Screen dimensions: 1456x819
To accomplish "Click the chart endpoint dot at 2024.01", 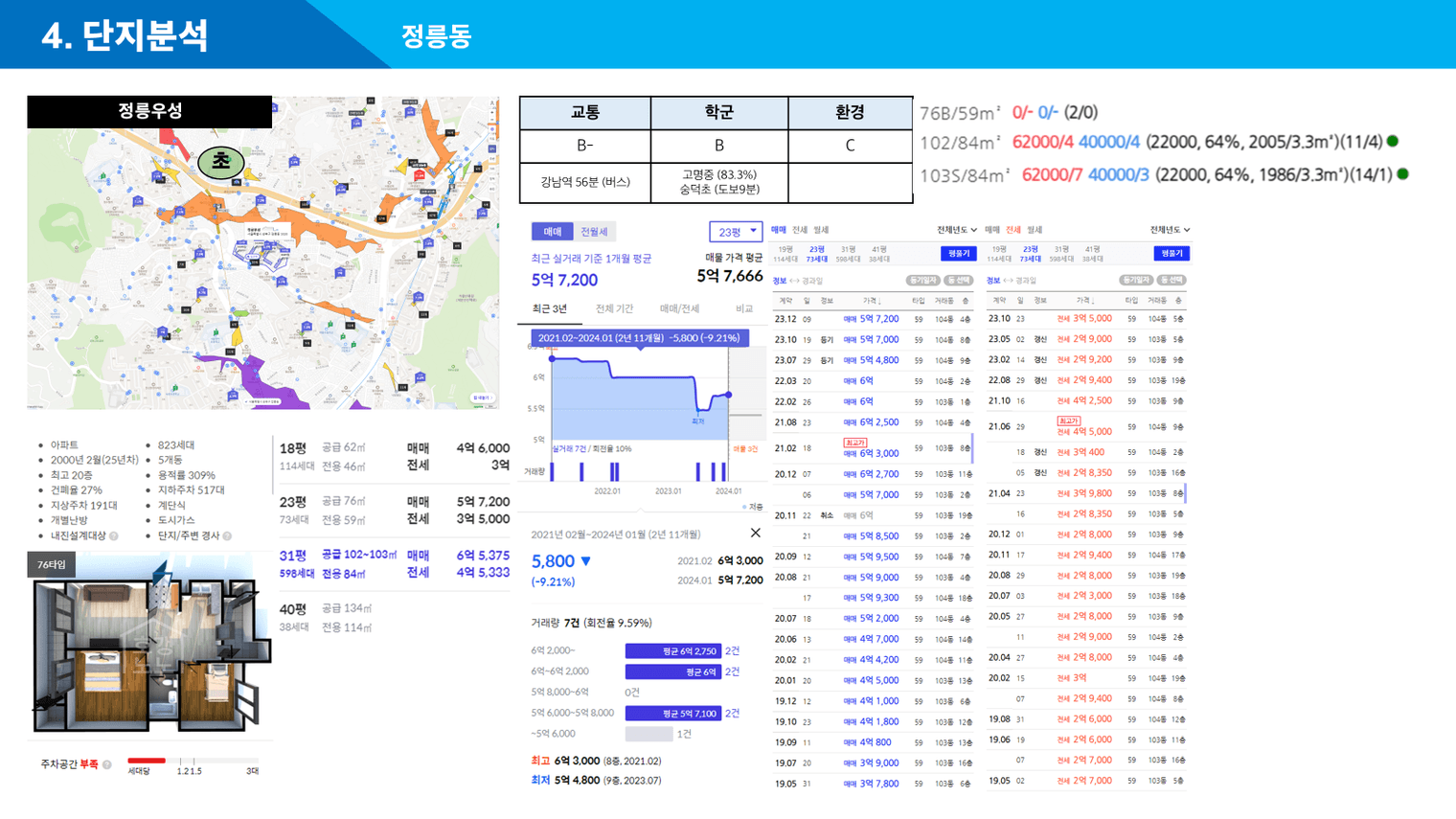I will (x=729, y=395).
